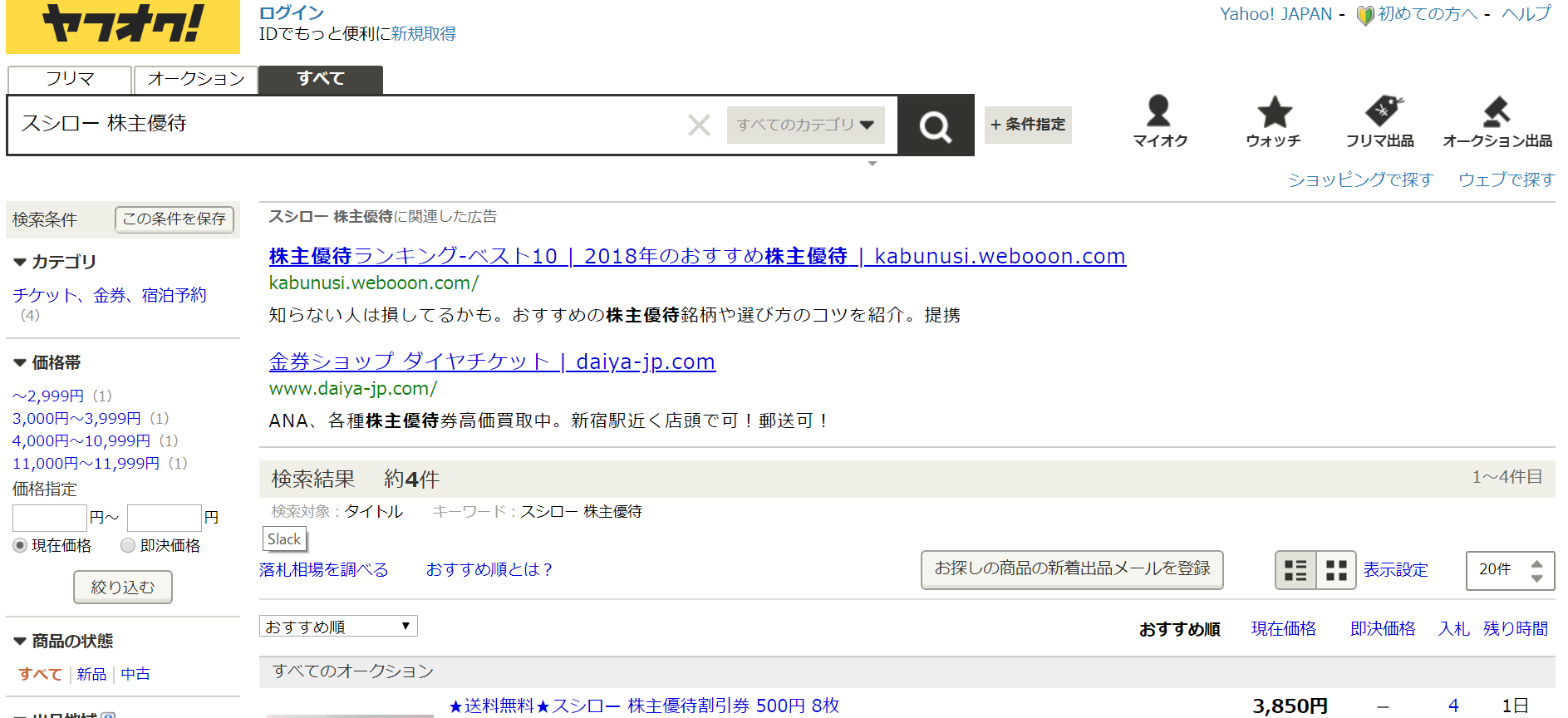Viewport: 1568px width, 718px height.
Task: Click the ＋条件指定 button
Action: (x=1028, y=125)
